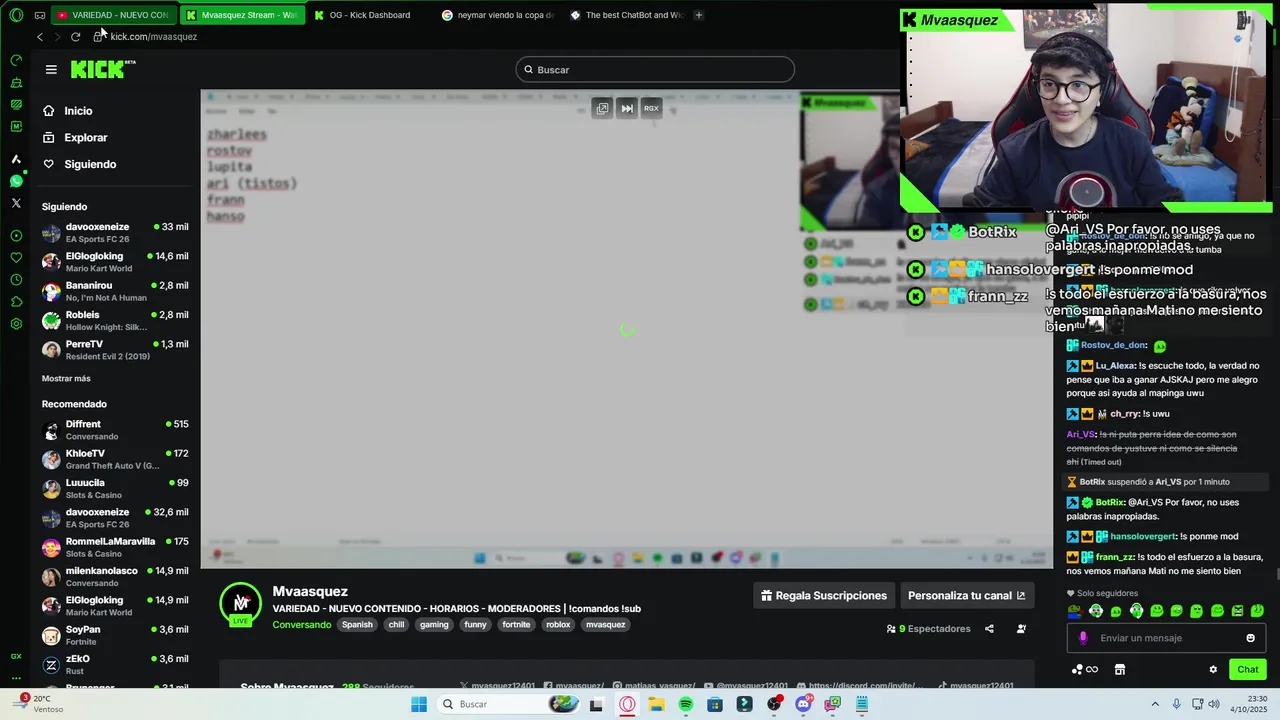
Task: Open recommended channel SoyPan
Action: coord(115,635)
